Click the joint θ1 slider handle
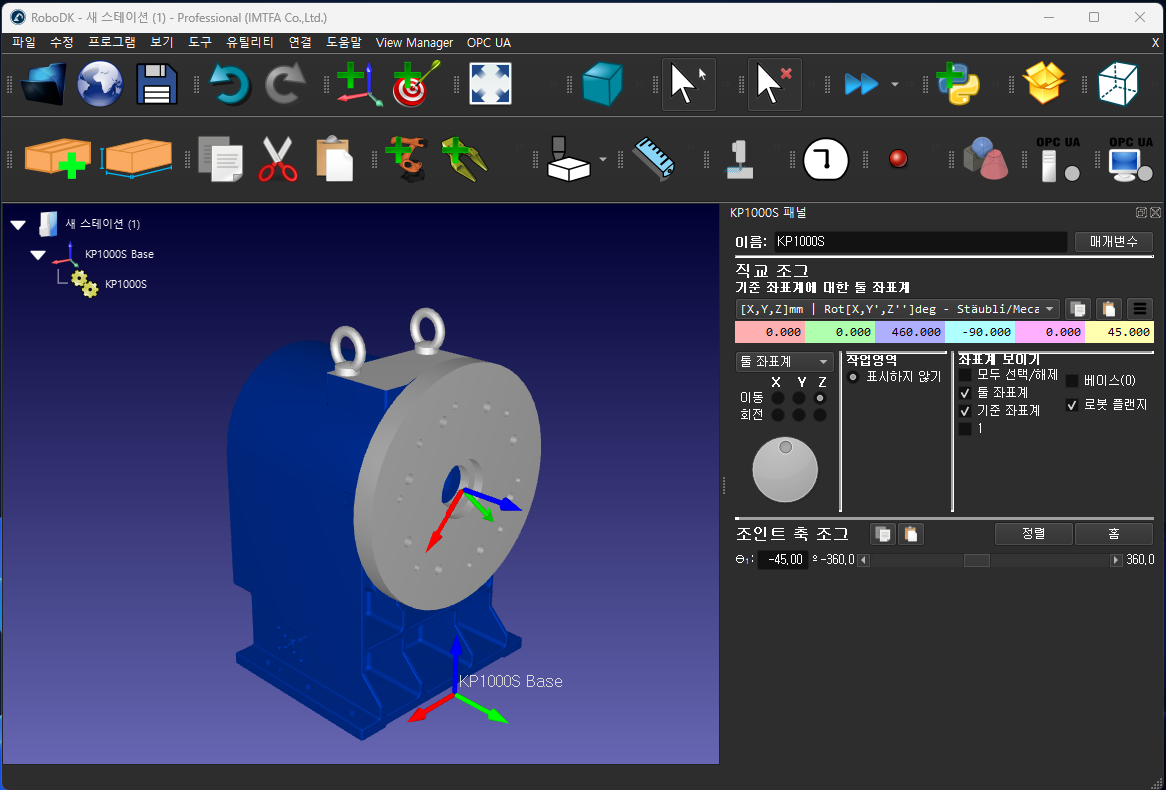 click(976, 560)
